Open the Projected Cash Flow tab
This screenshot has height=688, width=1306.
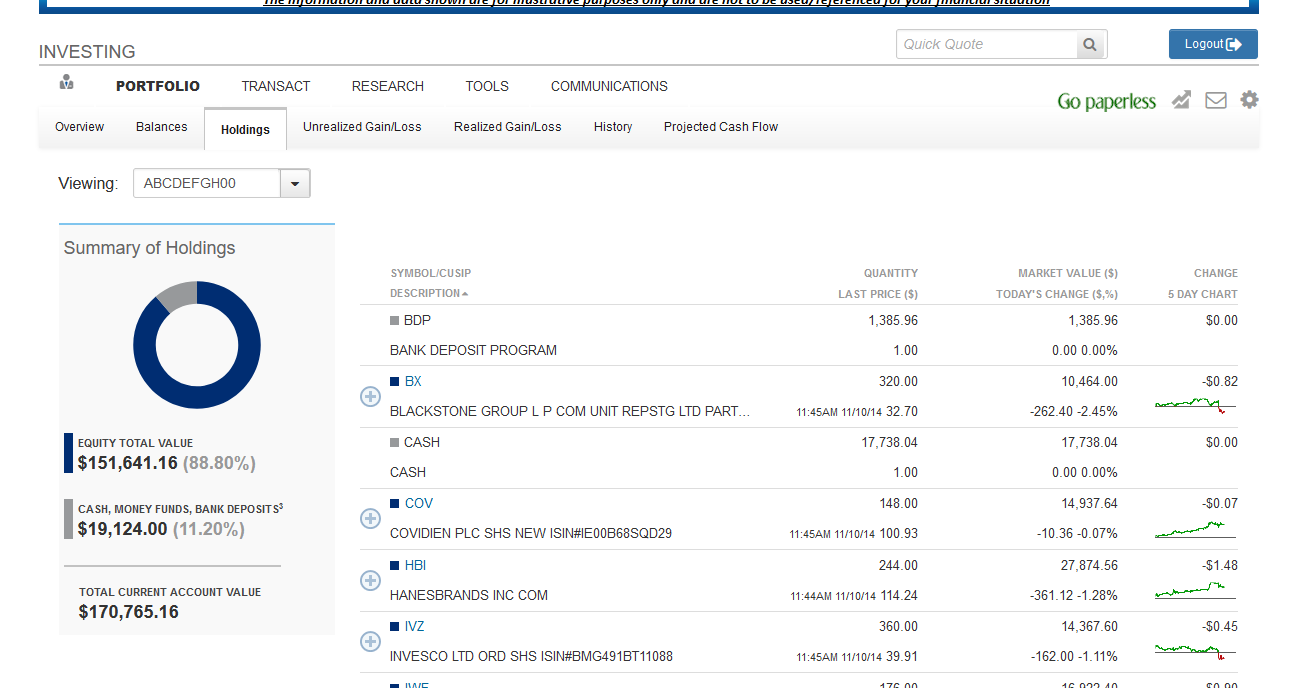(720, 127)
